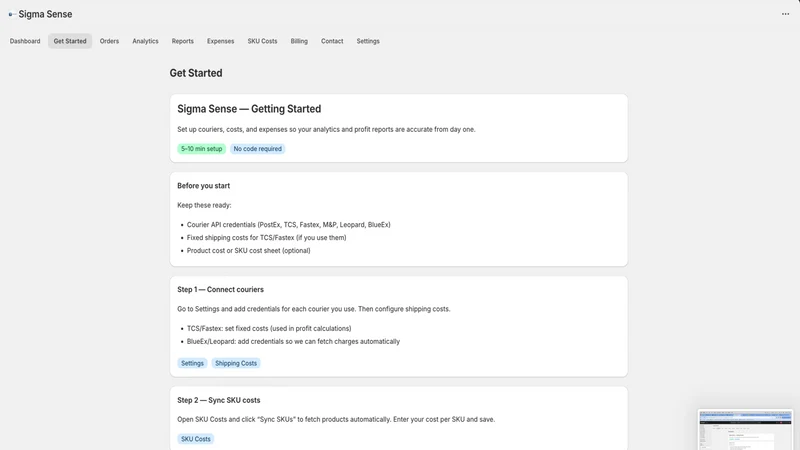Viewport: 800px width, 450px height.
Task: Click the Sigma Sense app logo icon
Action: coord(12,14)
